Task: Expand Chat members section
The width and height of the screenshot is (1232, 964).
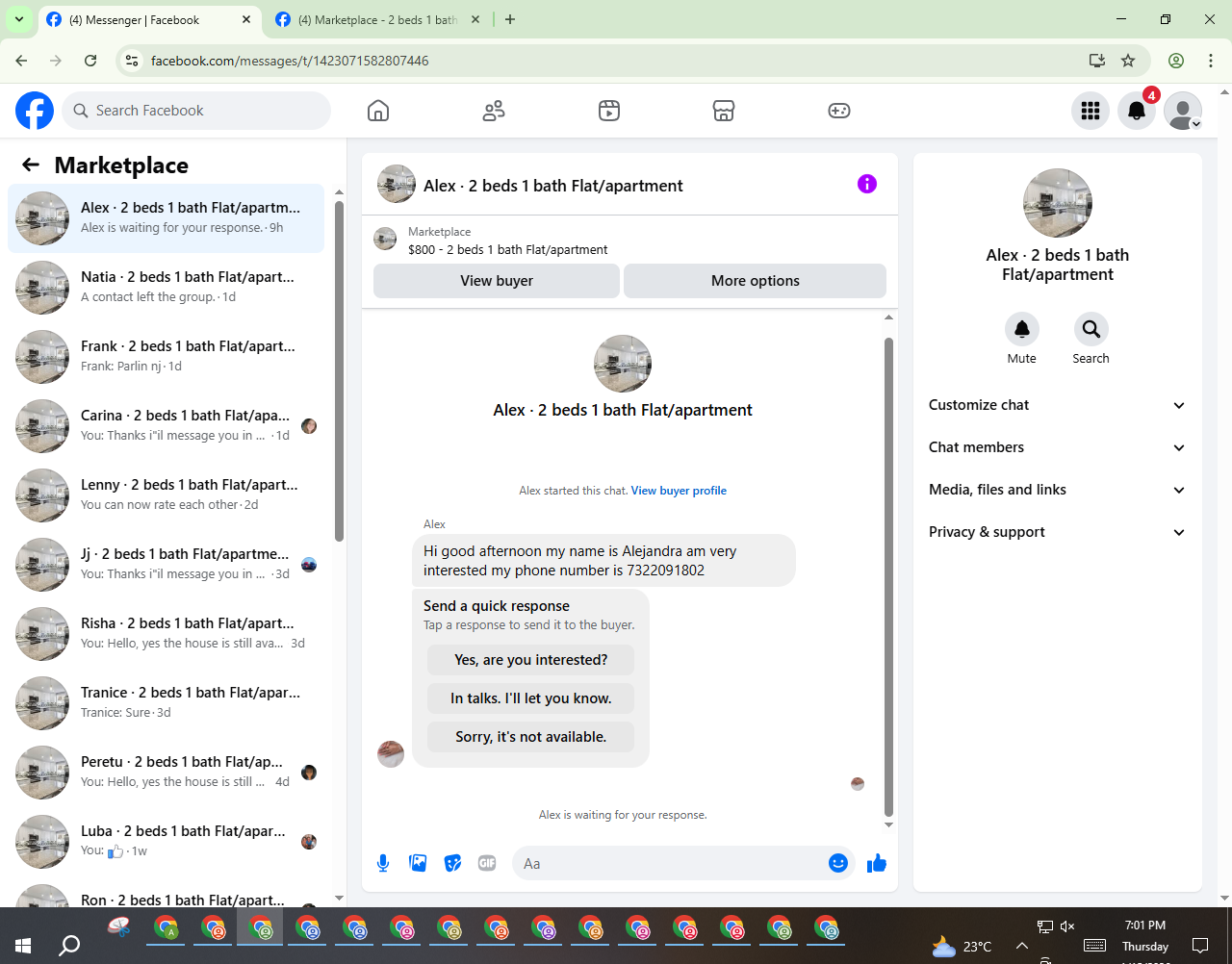Action: tap(1057, 447)
